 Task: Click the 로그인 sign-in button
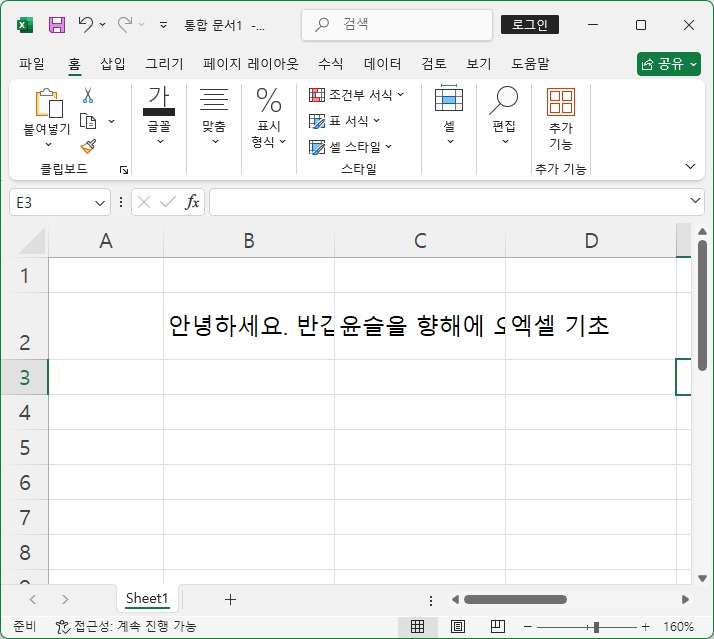(x=530, y=25)
